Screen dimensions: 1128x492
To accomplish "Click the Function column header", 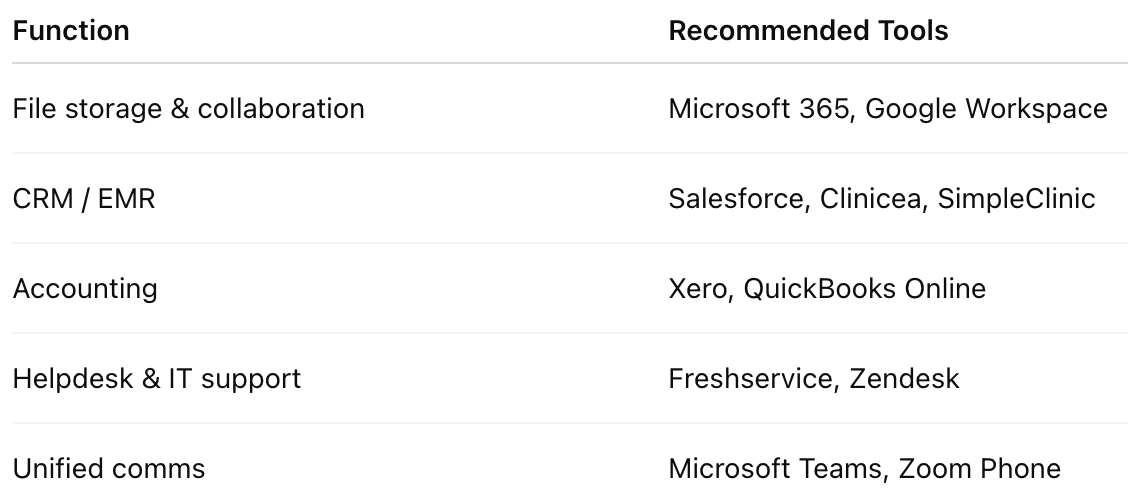I will (71, 31).
